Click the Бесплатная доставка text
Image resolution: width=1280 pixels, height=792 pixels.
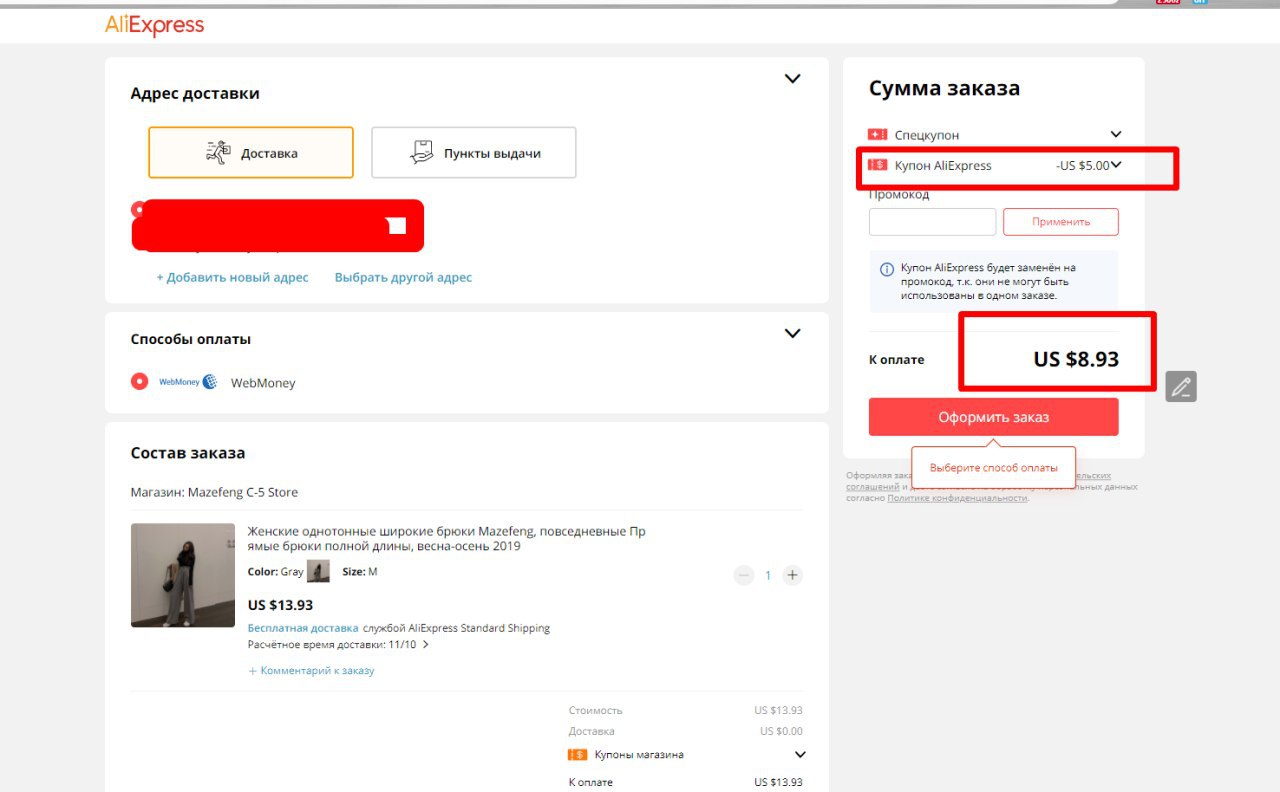pyautogui.click(x=303, y=628)
